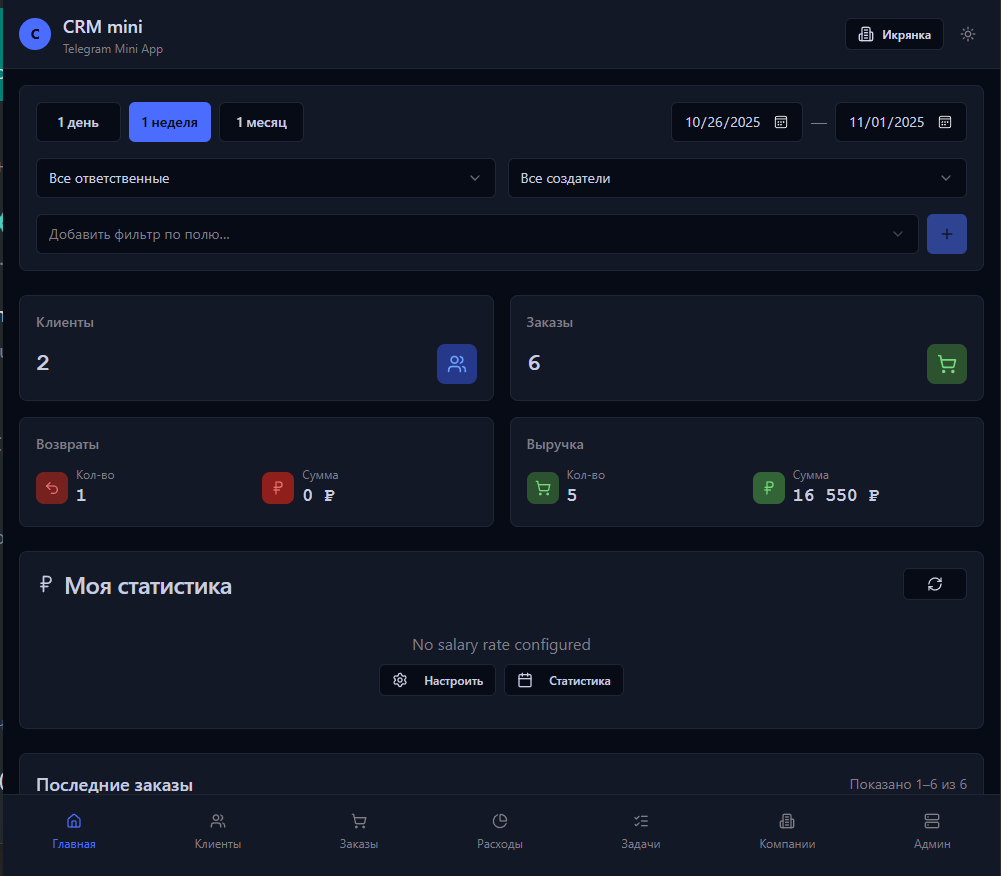Viewport: 1001px width, 876px height.
Task: Open the end date calendar picker icon
Action: (945, 122)
